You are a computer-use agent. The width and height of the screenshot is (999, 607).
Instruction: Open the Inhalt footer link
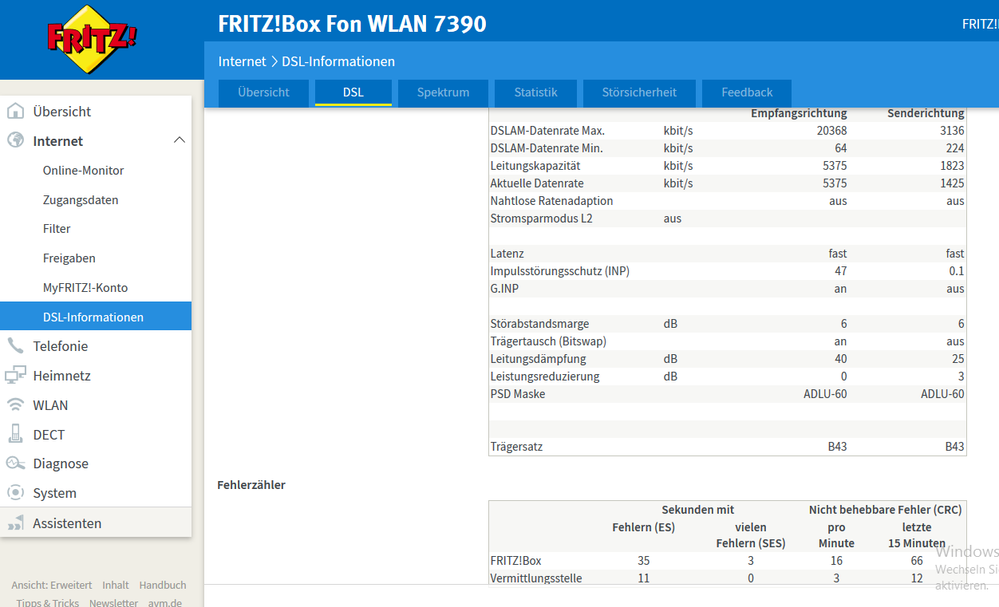pos(115,585)
